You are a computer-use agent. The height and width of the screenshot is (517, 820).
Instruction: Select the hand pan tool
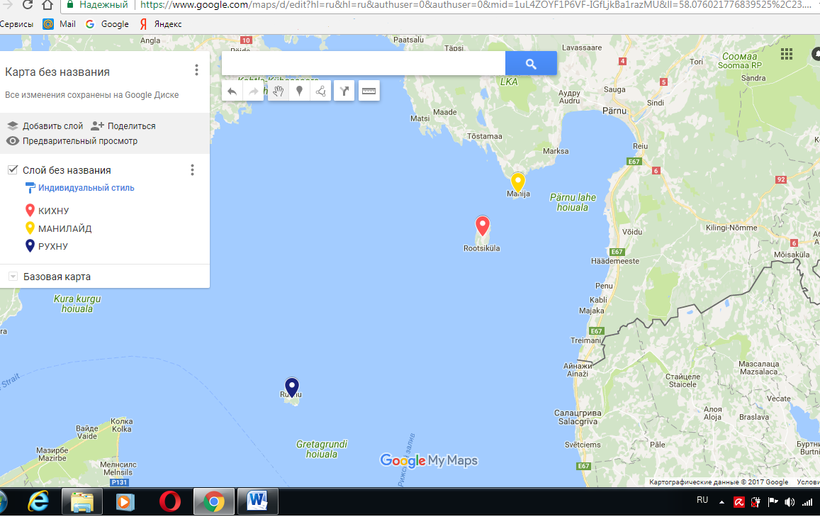pyautogui.click(x=277, y=91)
